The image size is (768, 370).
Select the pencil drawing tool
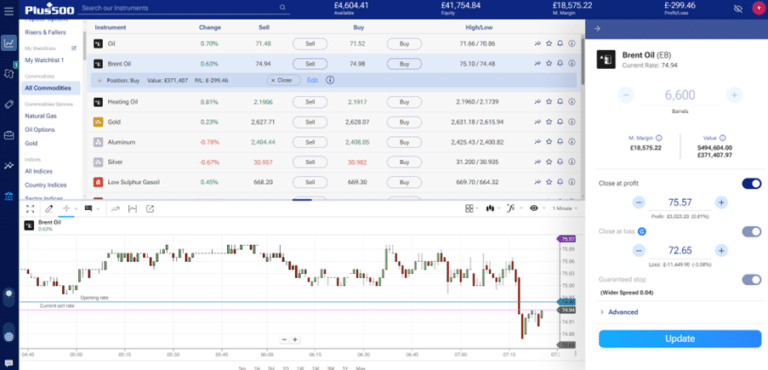click(49, 209)
